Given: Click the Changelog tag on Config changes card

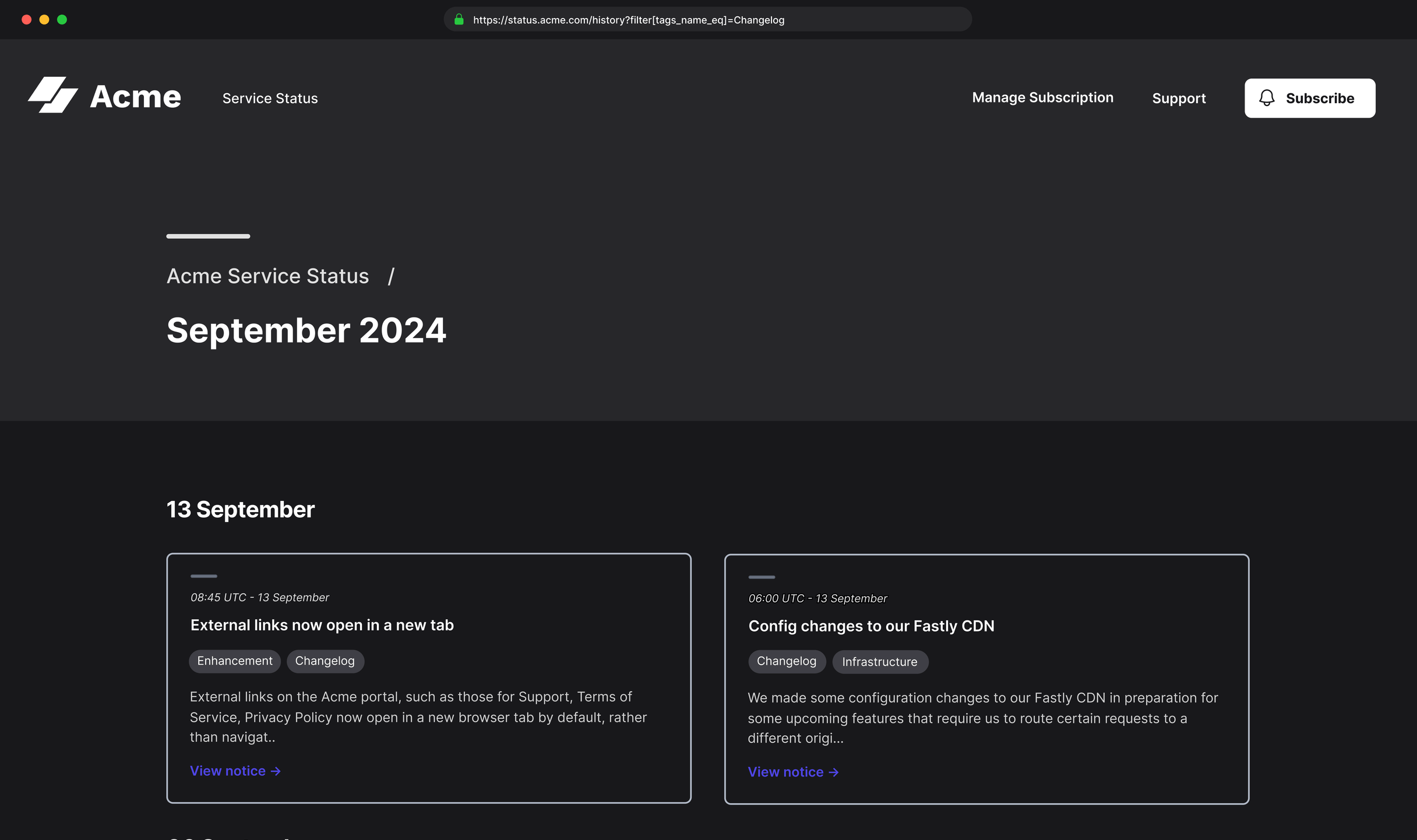Looking at the screenshot, I should tap(787, 661).
